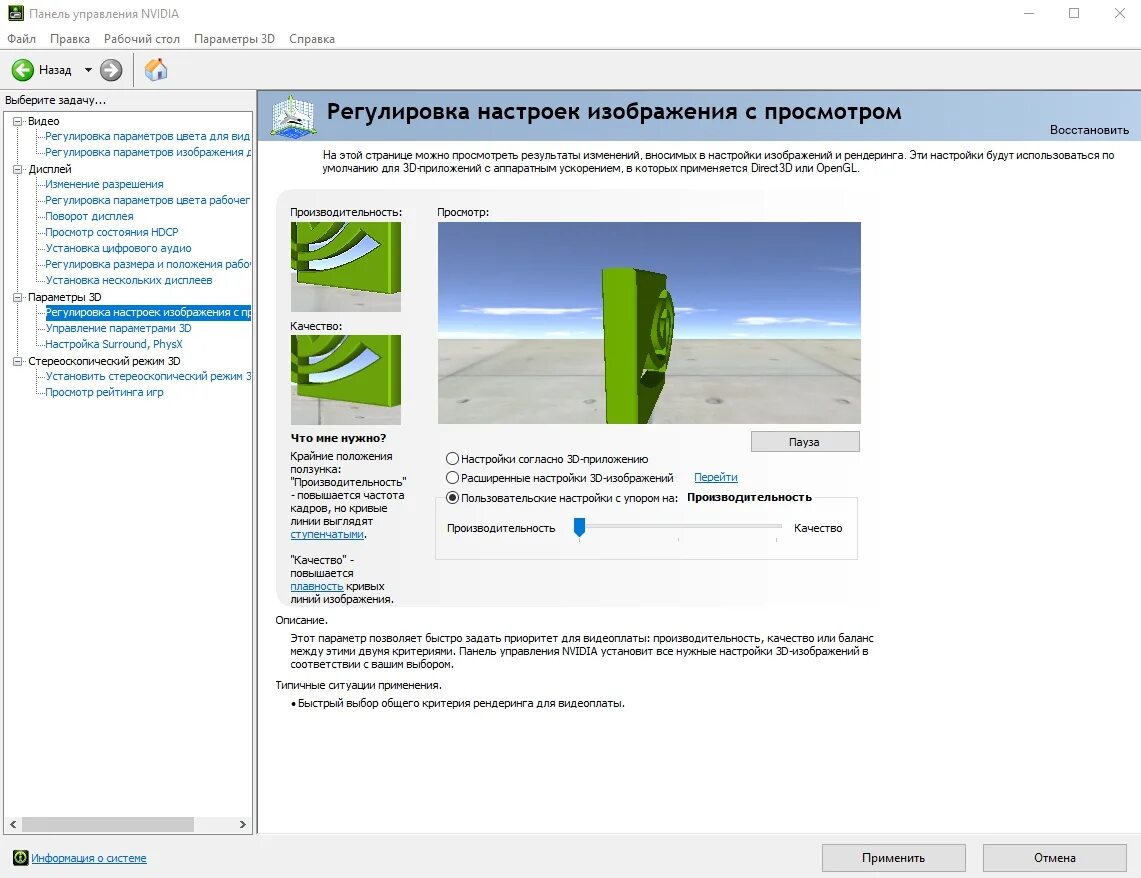Open Установить стереоскопический режим 3D
Screen dimensions: 1141x878
click(148, 376)
